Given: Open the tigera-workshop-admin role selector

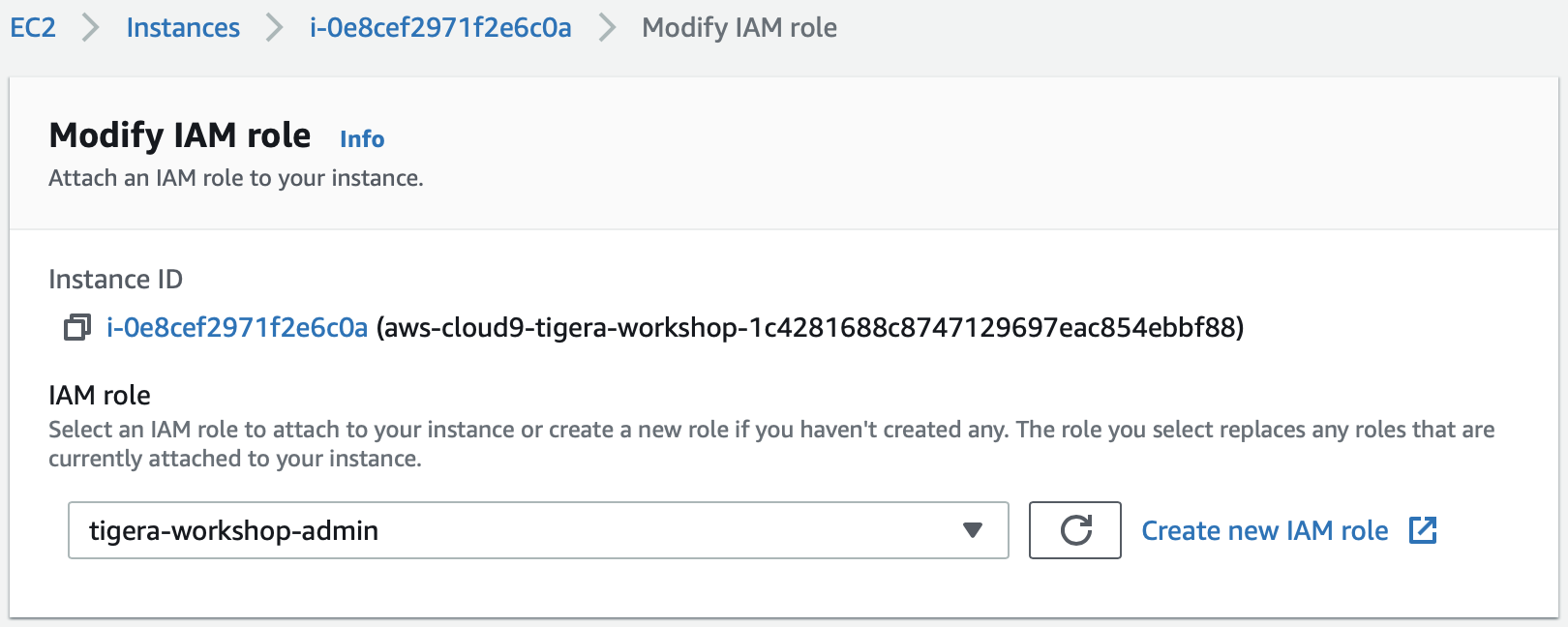Looking at the screenshot, I should (x=538, y=530).
